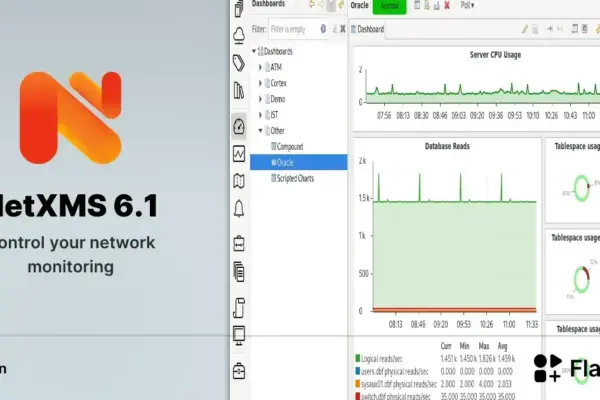The image size is (600, 400).
Task: Open the cloud icon in the sidebar
Action: click(x=239, y=36)
